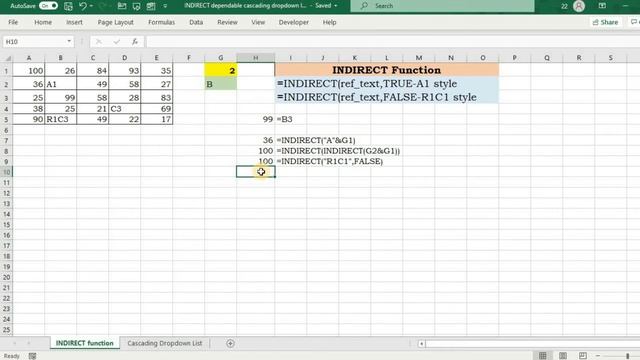Open the Developer ribbon tab
This screenshot has width=640, height=360.
pos(293,22)
